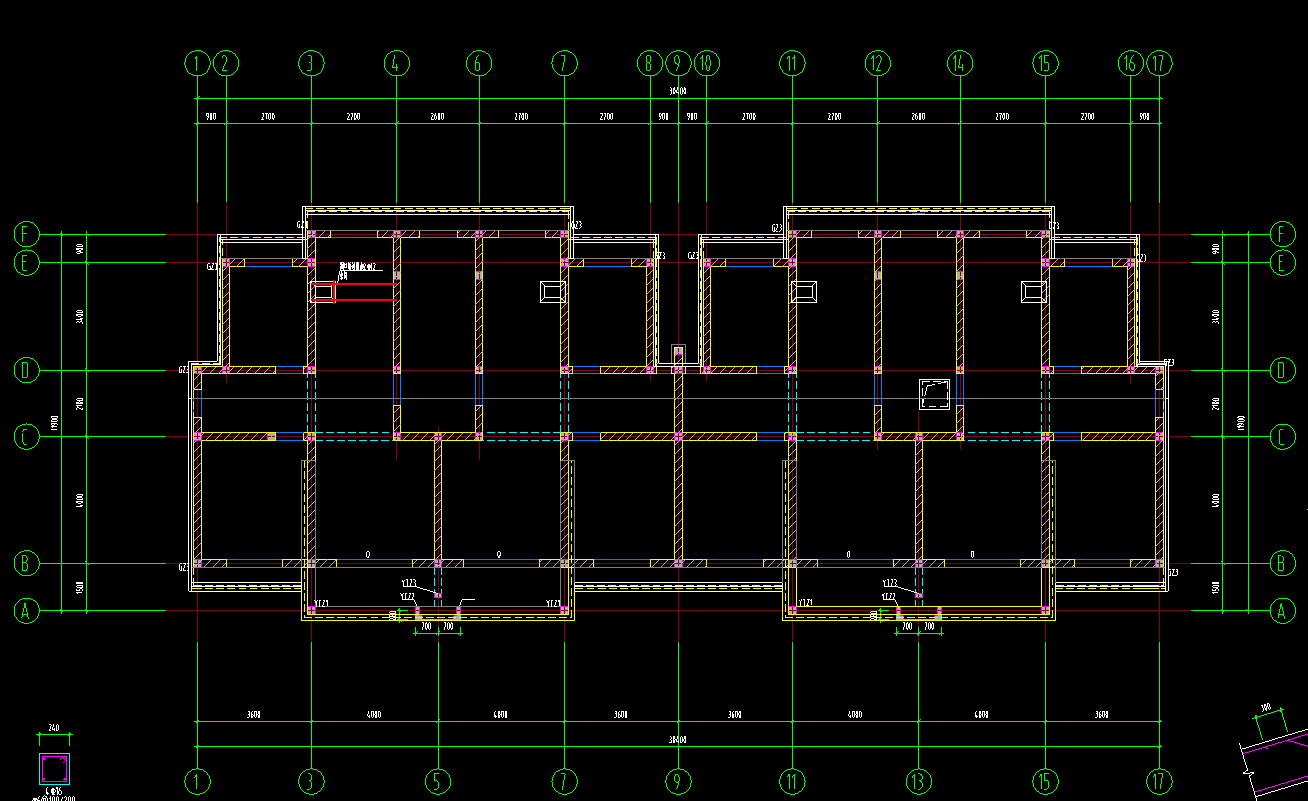
Task: Select axis bubble 17 in the bottom grid row
Action: (x=1159, y=780)
